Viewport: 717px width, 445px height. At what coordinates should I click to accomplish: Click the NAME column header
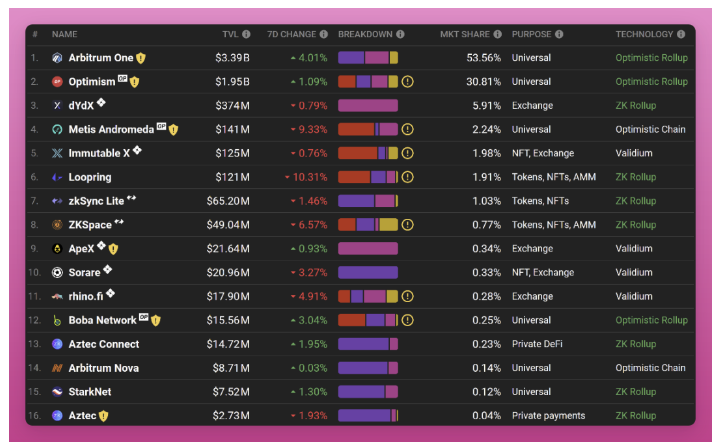tap(64, 34)
